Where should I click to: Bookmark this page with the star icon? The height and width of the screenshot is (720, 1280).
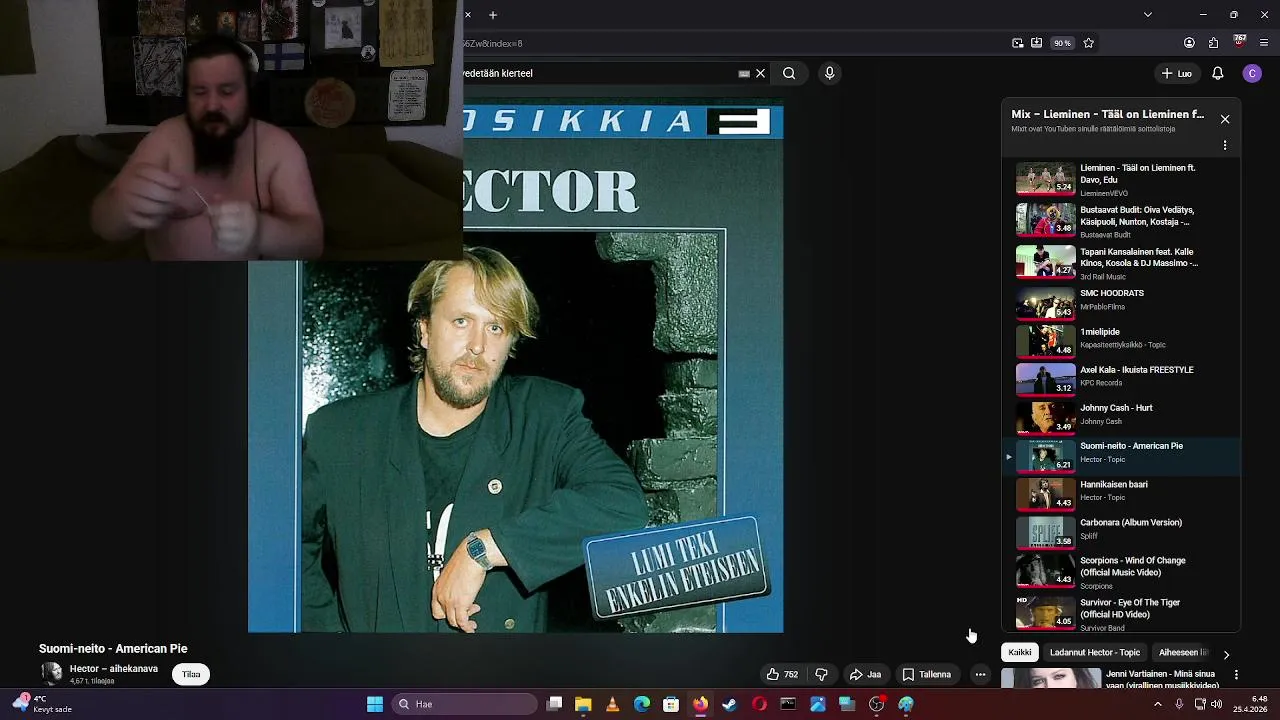pyautogui.click(x=1089, y=43)
